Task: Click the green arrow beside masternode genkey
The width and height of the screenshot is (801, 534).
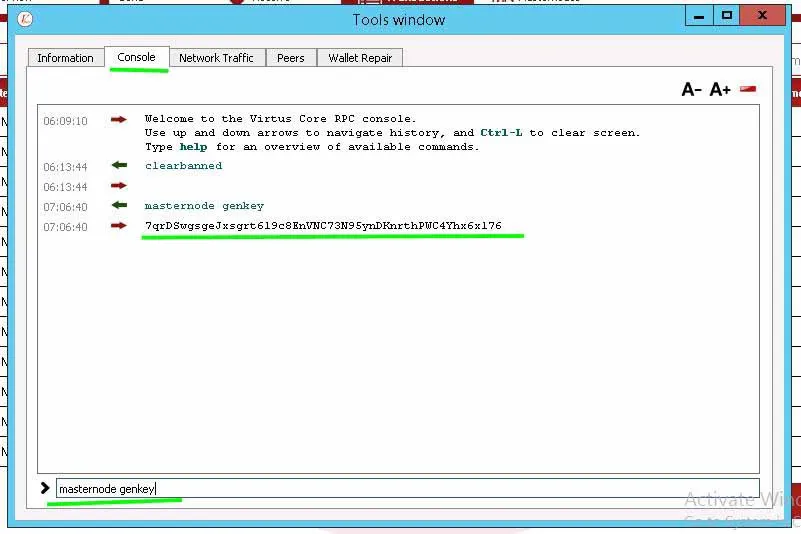Action: (x=119, y=205)
